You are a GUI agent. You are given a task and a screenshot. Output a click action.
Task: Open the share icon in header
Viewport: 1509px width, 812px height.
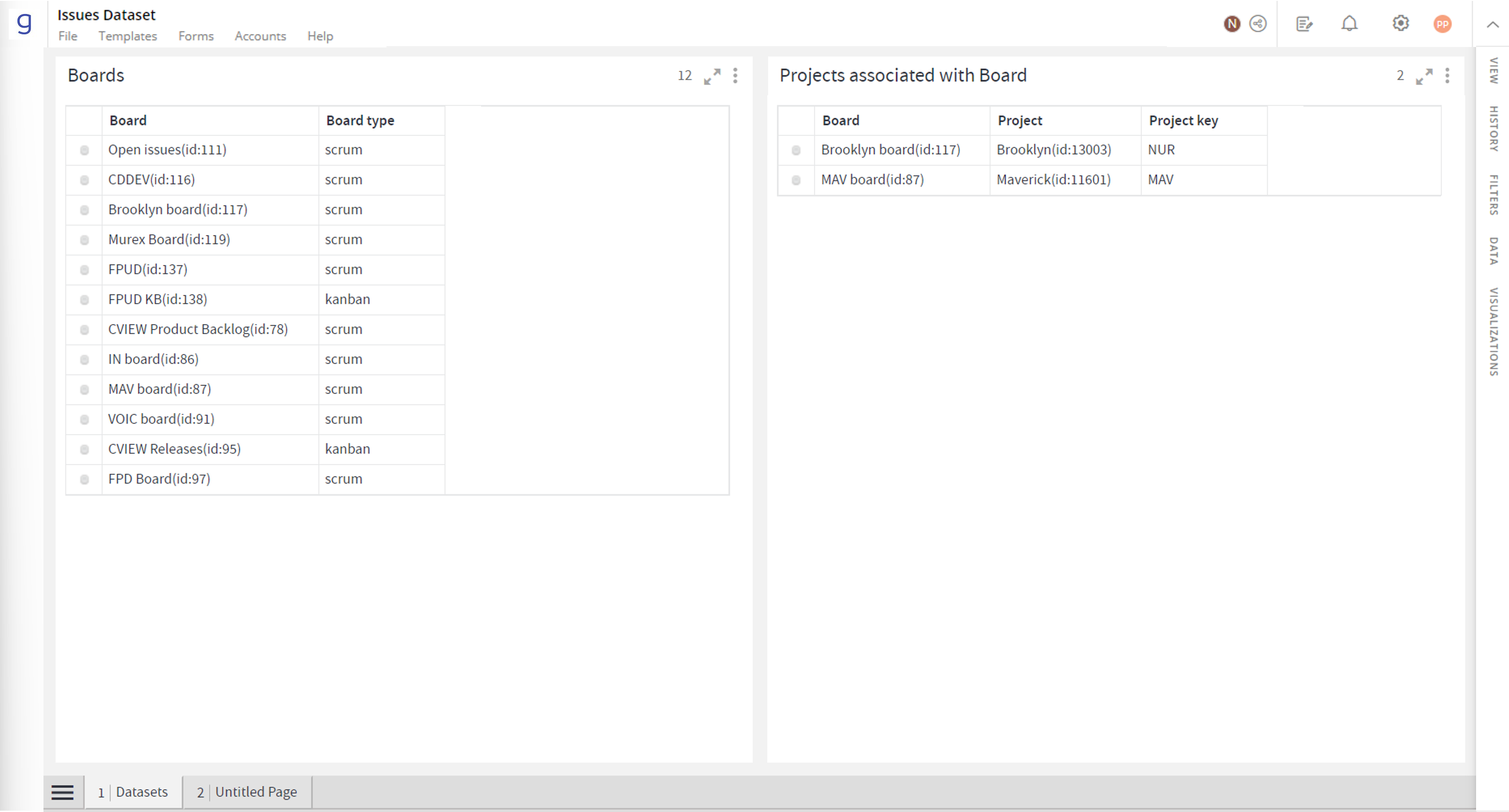pos(1258,23)
